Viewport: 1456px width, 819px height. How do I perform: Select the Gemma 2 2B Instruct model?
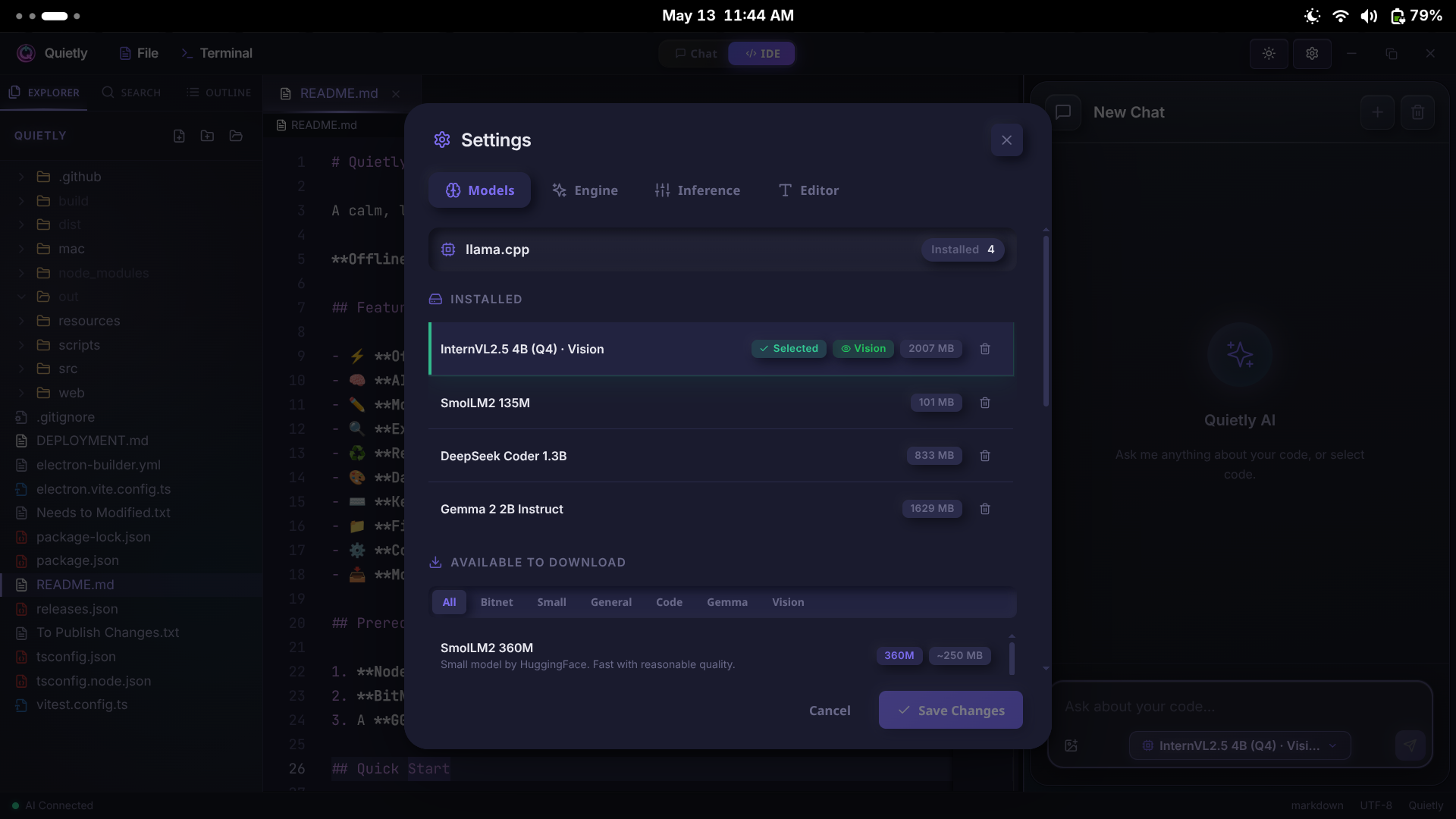click(721, 509)
